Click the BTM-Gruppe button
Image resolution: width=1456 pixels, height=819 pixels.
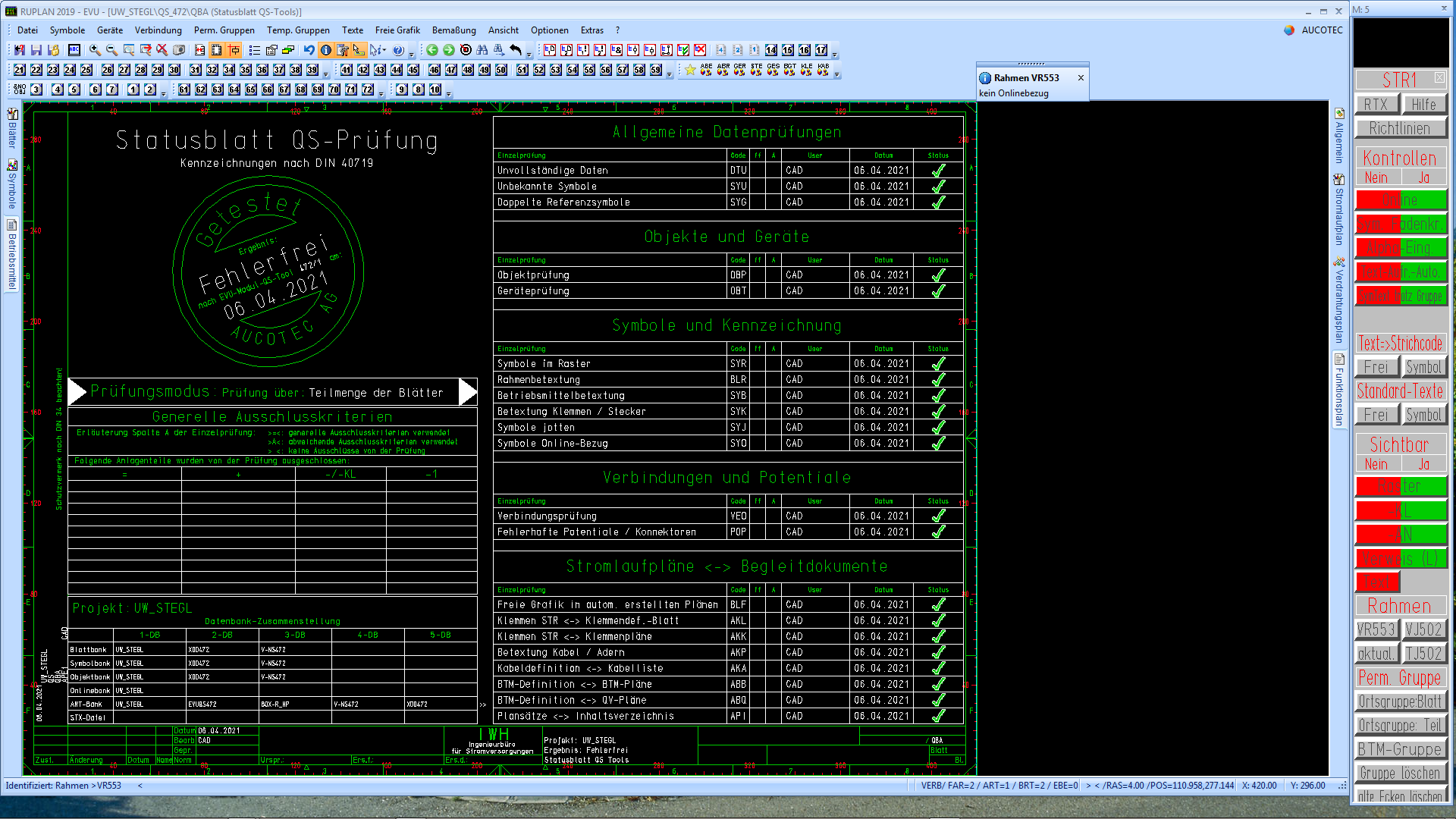pos(1401,749)
